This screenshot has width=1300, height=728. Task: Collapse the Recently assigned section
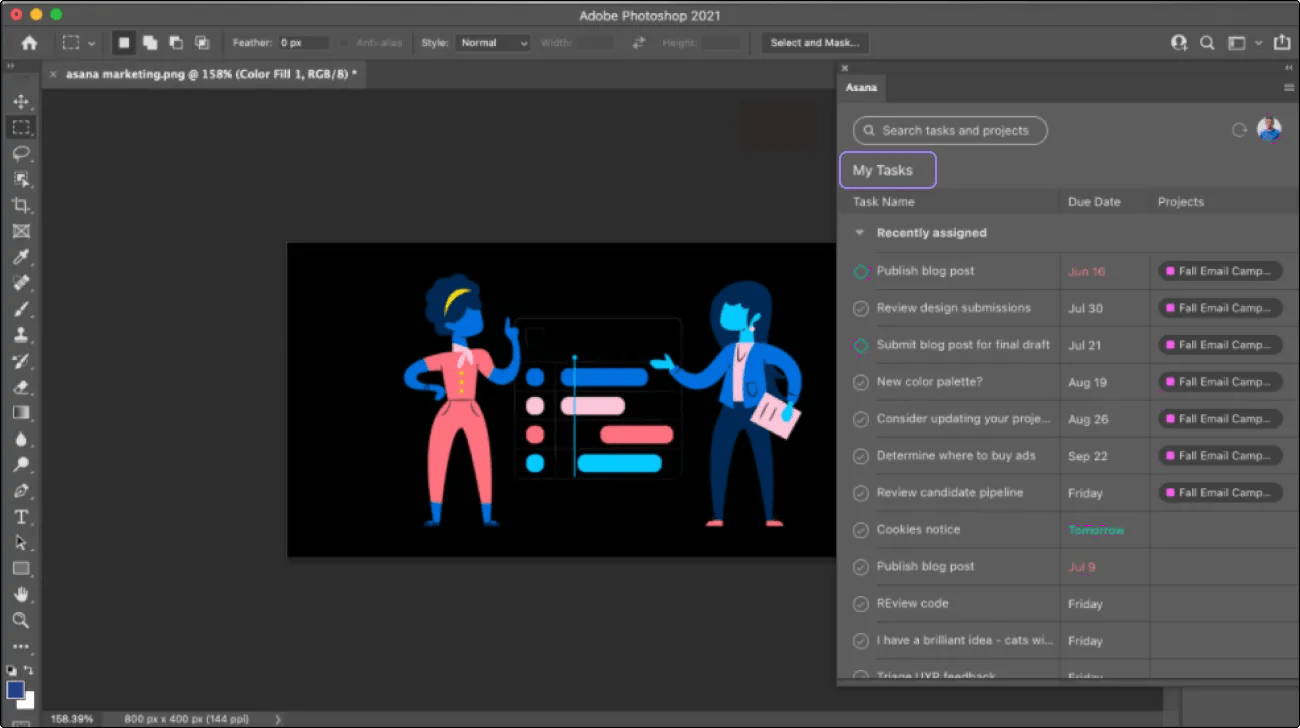(859, 232)
